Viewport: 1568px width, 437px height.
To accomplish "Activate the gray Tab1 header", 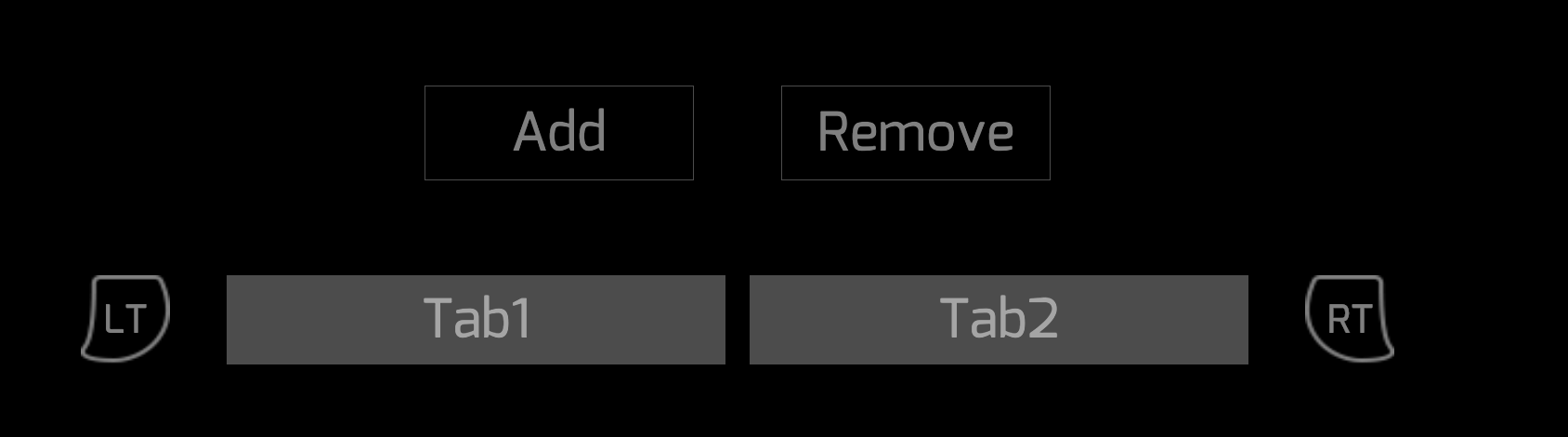I will (476, 319).
